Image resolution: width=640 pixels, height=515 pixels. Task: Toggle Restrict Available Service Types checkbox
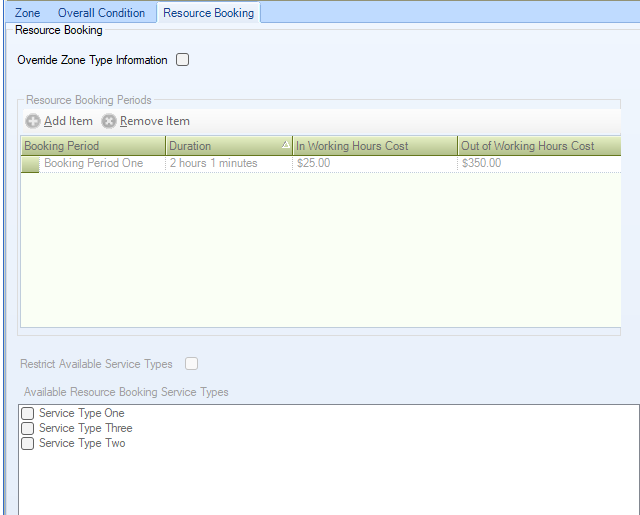pos(191,364)
